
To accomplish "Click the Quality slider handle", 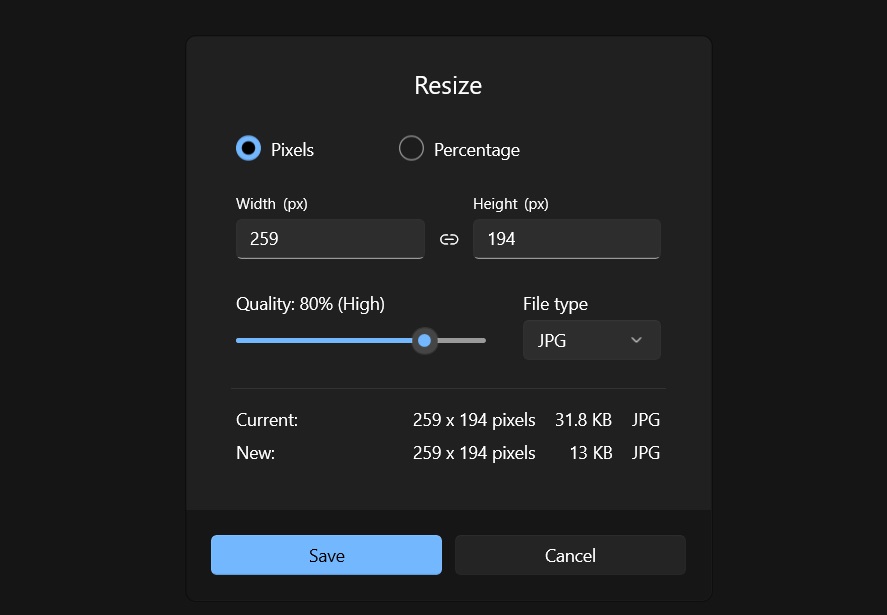I will [424, 340].
